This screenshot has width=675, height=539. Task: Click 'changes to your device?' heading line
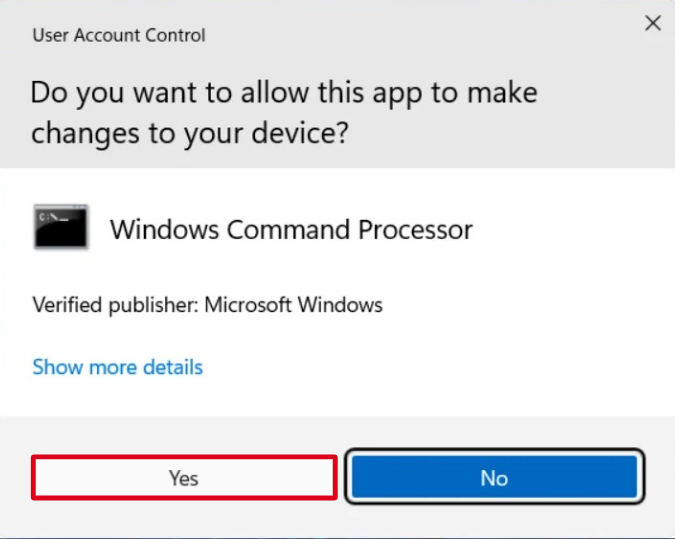189,133
